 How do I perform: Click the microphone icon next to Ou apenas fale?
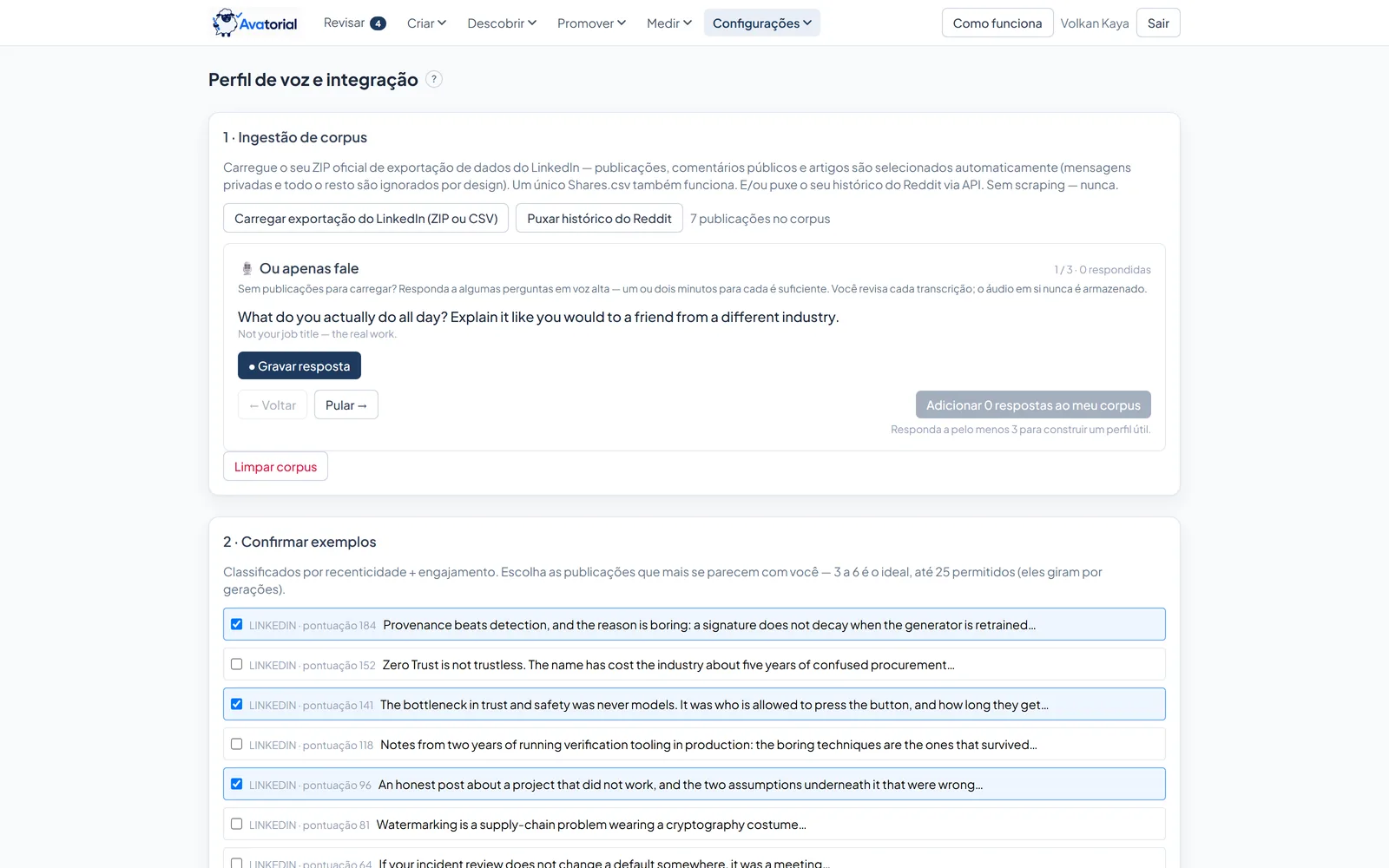(x=247, y=269)
